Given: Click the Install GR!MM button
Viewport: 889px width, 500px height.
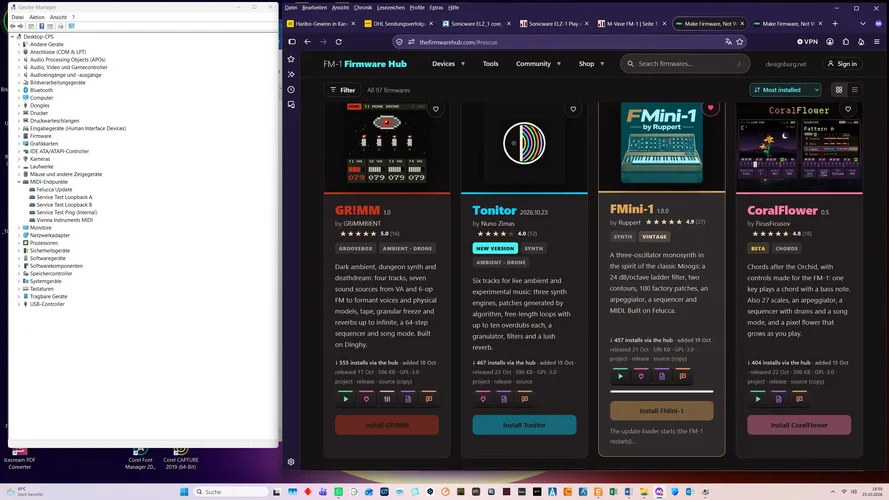Looking at the screenshot, I should tap(387, 425).
